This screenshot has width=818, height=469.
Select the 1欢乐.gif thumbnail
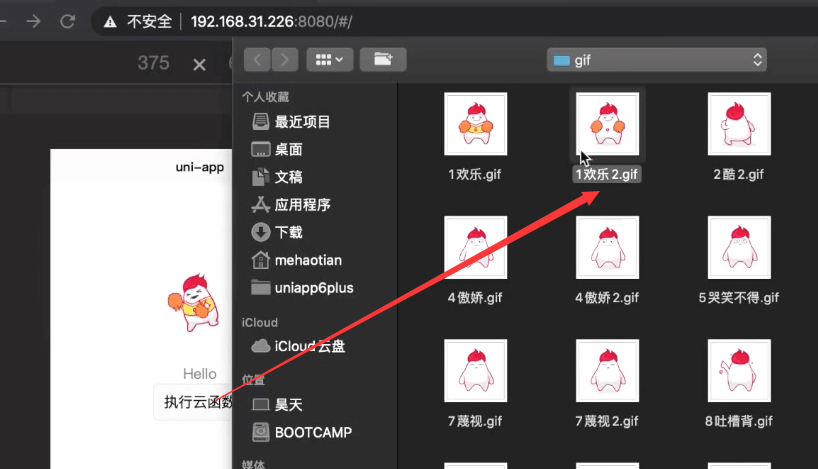tap(475, 124)
